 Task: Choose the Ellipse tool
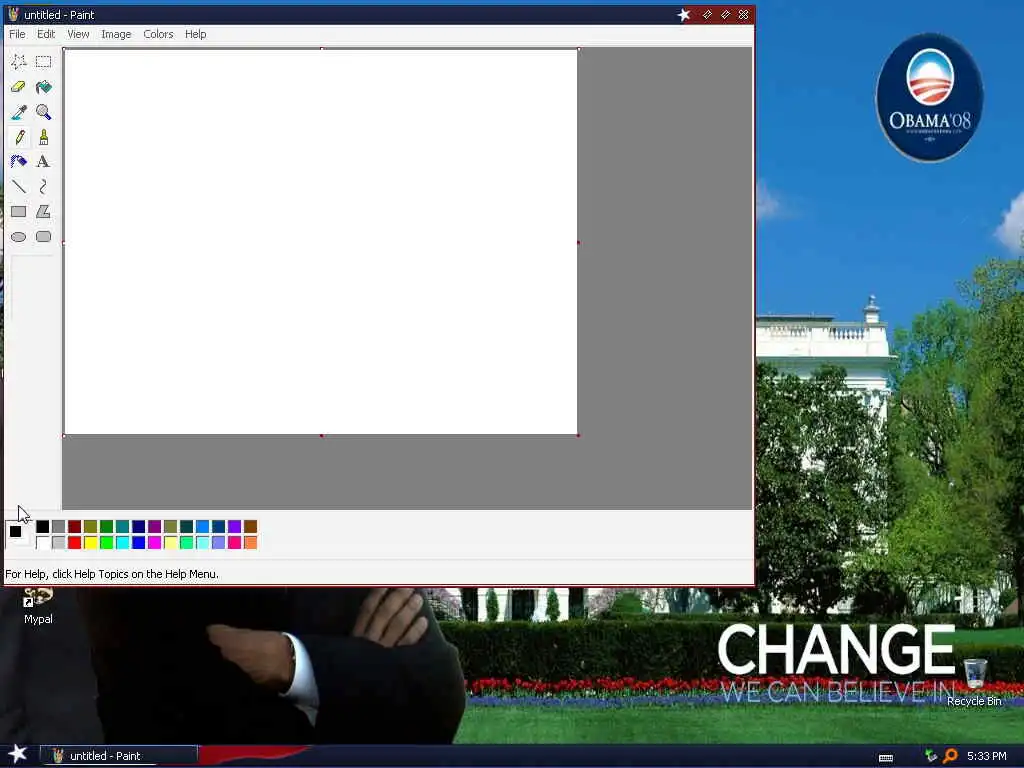[x=19, y=236]
